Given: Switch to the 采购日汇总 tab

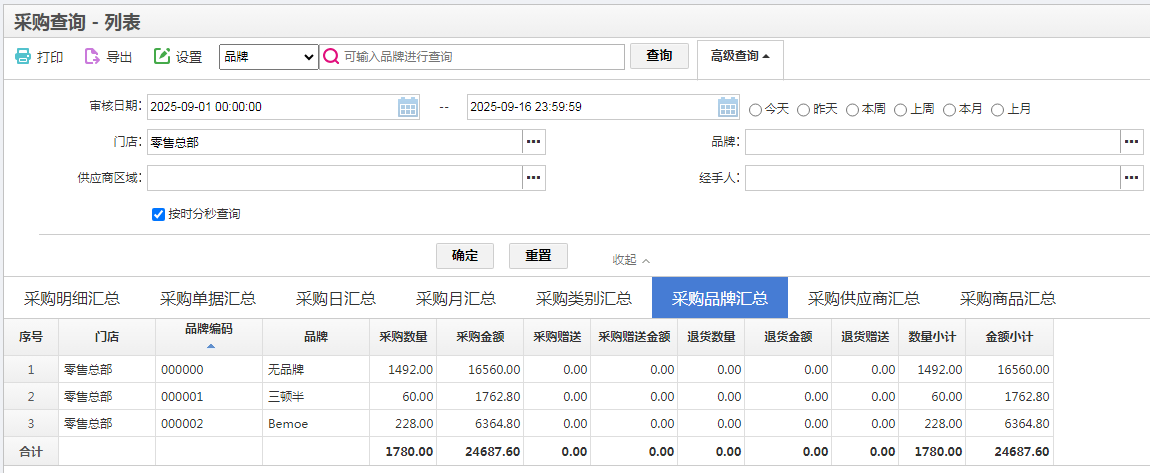Looking at the screenshot, I should click(336, 298).
